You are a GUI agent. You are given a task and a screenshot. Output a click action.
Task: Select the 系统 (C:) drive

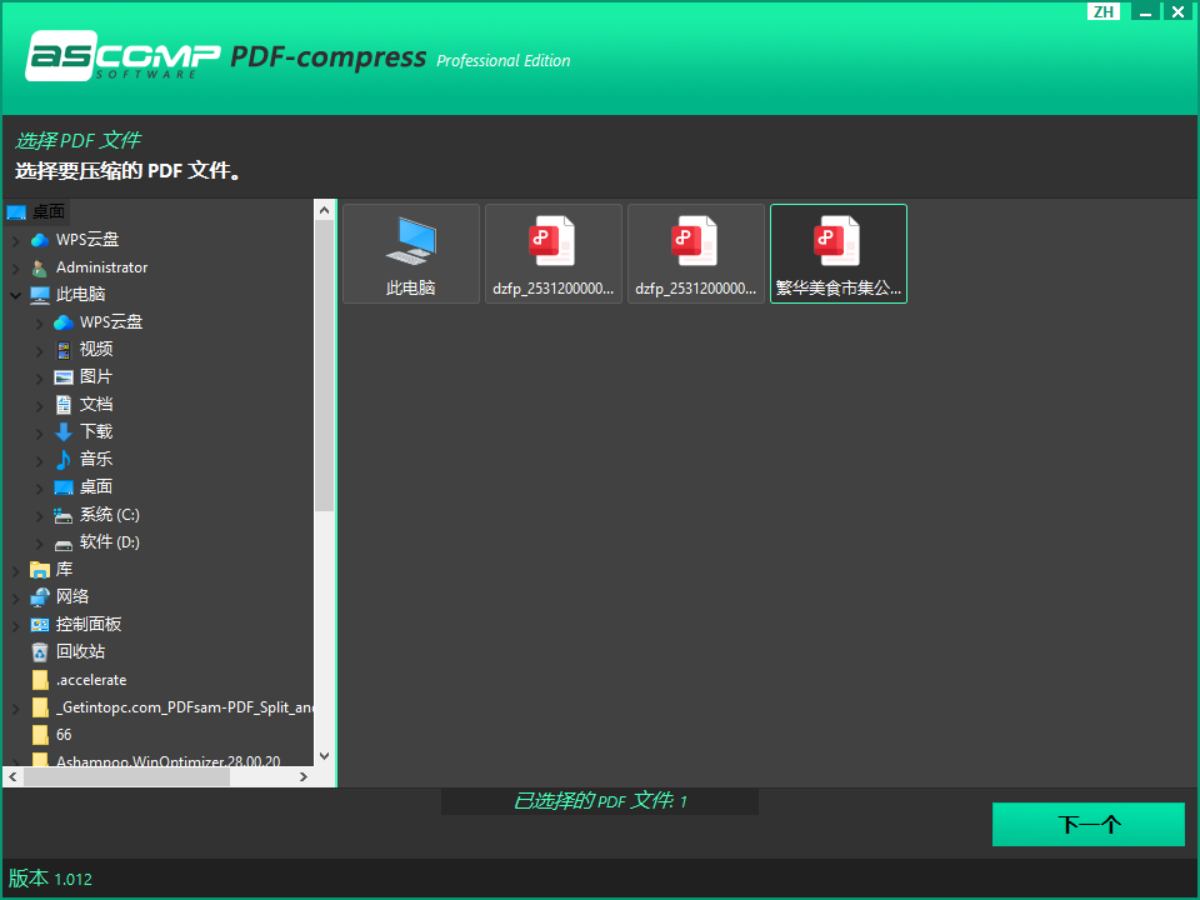109,515
